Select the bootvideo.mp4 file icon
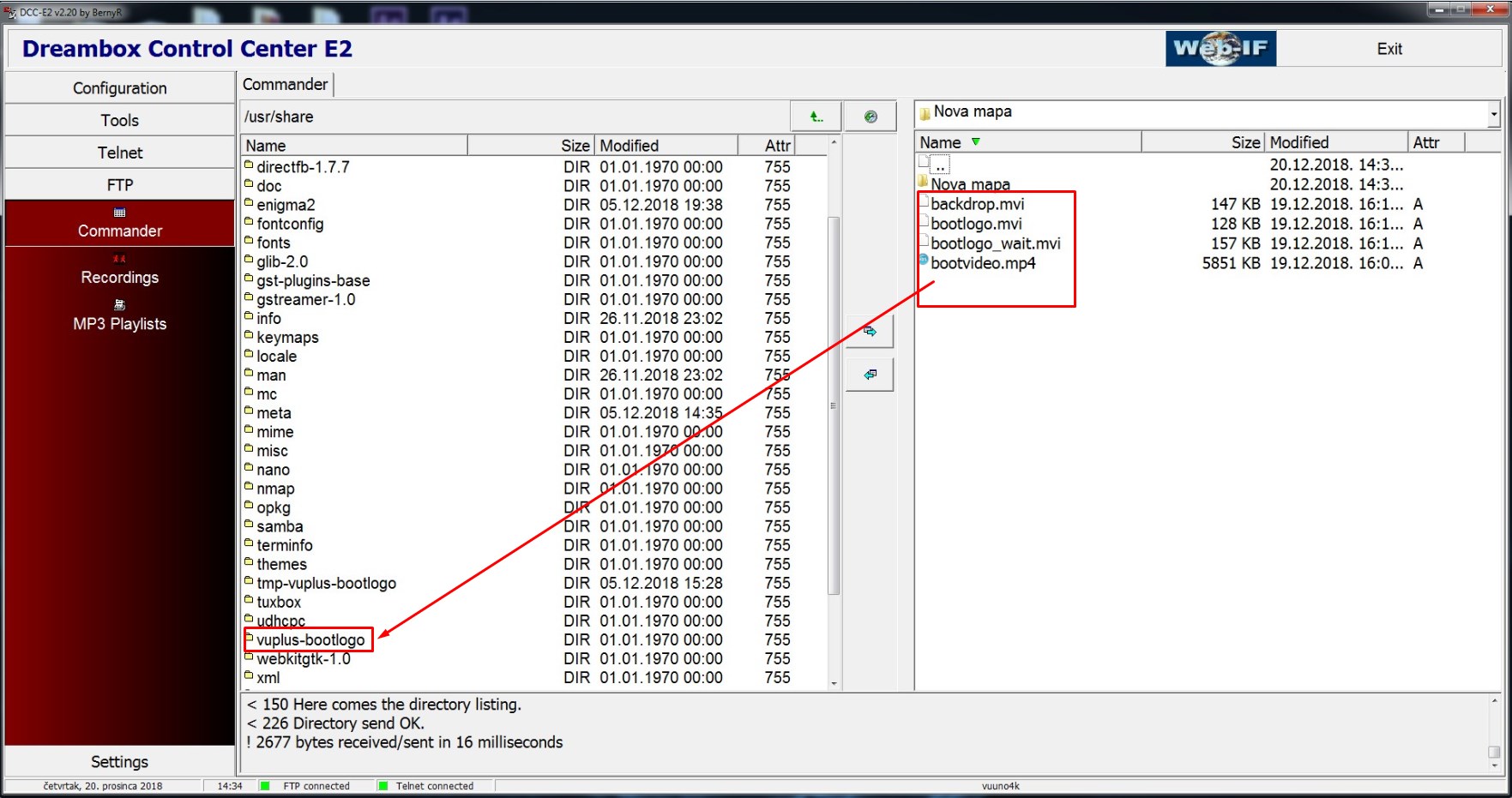The height and width of the screenshot is (798, 1512). [x=924, y=260]
